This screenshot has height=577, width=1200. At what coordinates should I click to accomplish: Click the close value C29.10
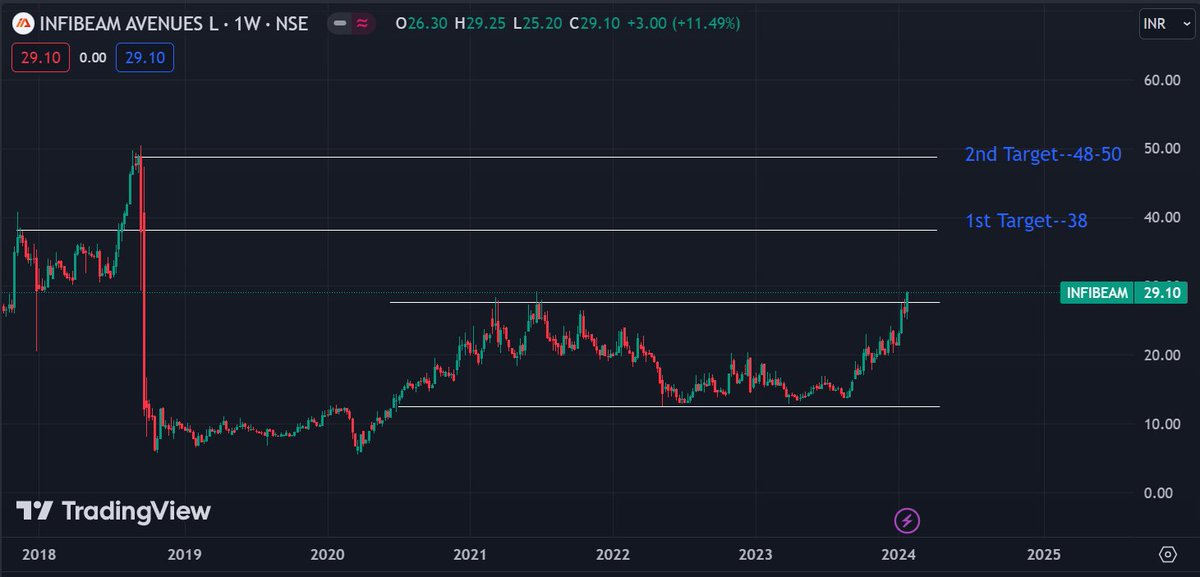[x=594, y=22]
